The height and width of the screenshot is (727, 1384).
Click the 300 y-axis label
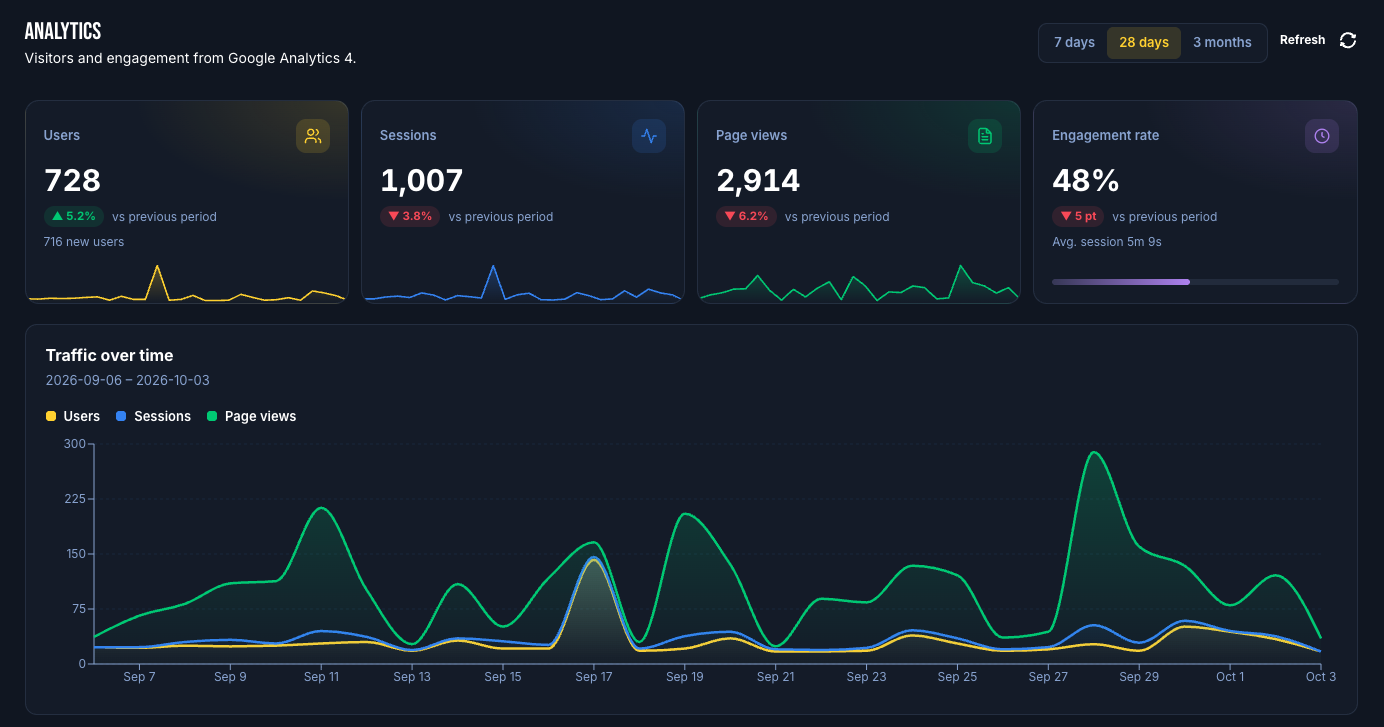[x=75, y=443]
